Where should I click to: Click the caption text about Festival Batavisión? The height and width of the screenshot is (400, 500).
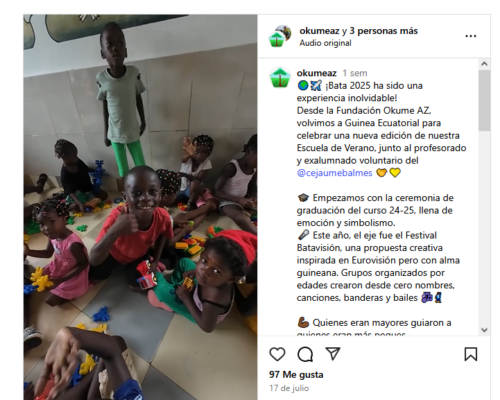pyautogui.click(x=378, y=267)
